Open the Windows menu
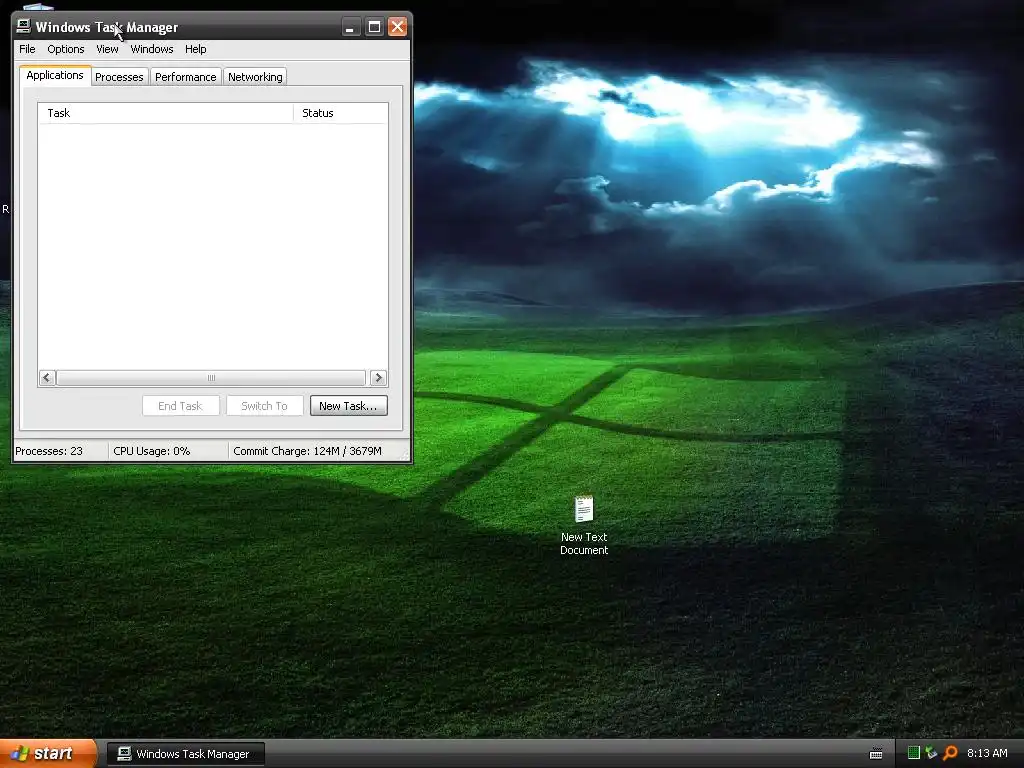The width and height of the screenshot is (1024, 768). point(152,49)
